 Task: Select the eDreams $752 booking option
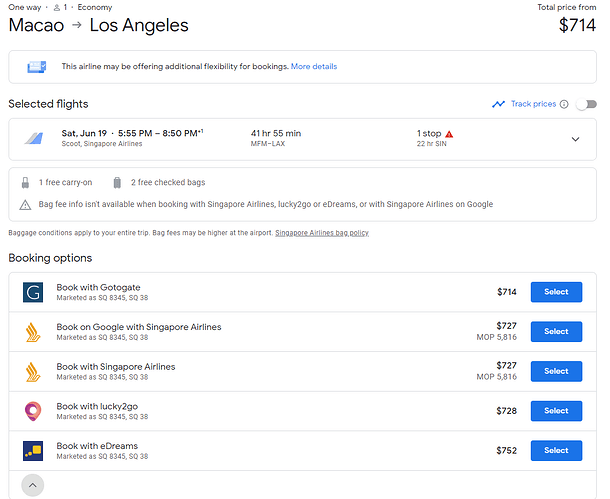[x=556, y=451]
